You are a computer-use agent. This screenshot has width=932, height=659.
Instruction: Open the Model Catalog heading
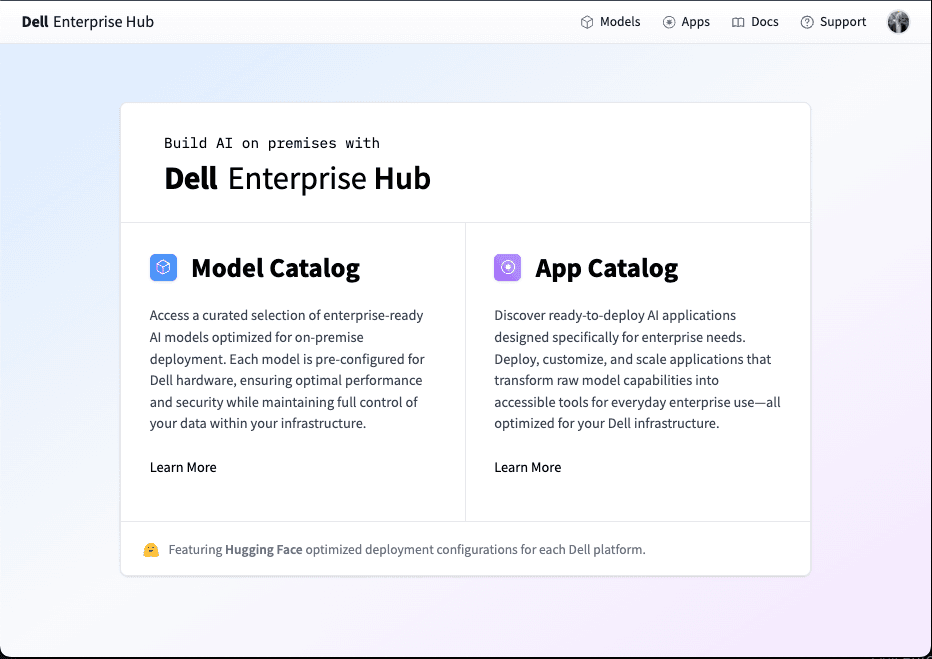point(276,268)
